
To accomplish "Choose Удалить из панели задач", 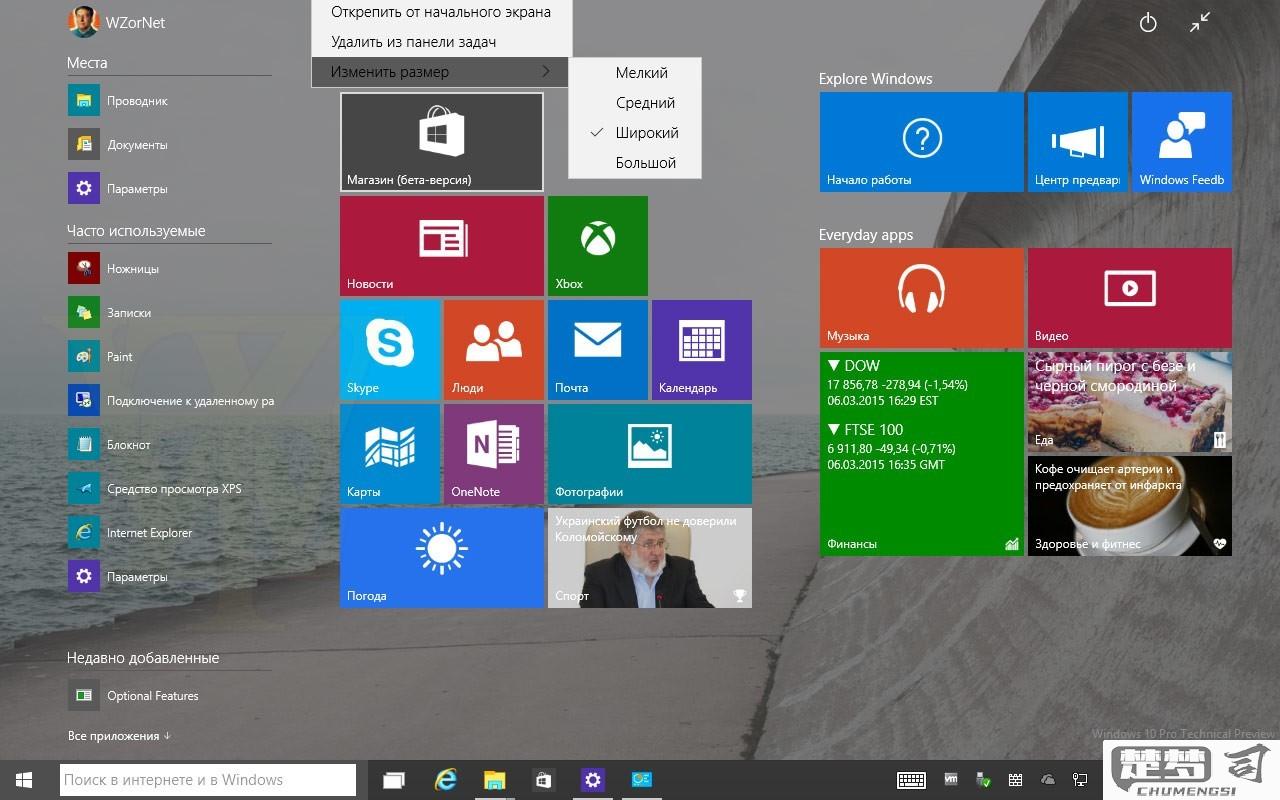I will [441, 42].
